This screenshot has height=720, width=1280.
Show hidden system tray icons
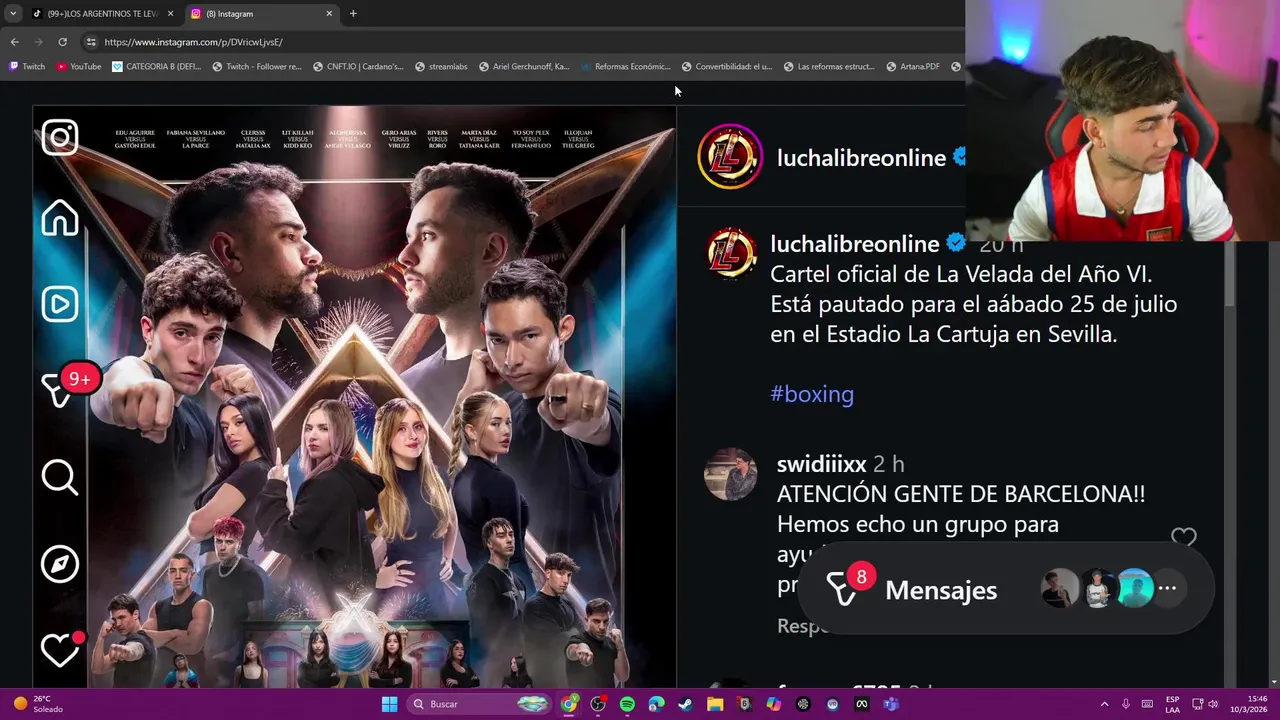1104,704
